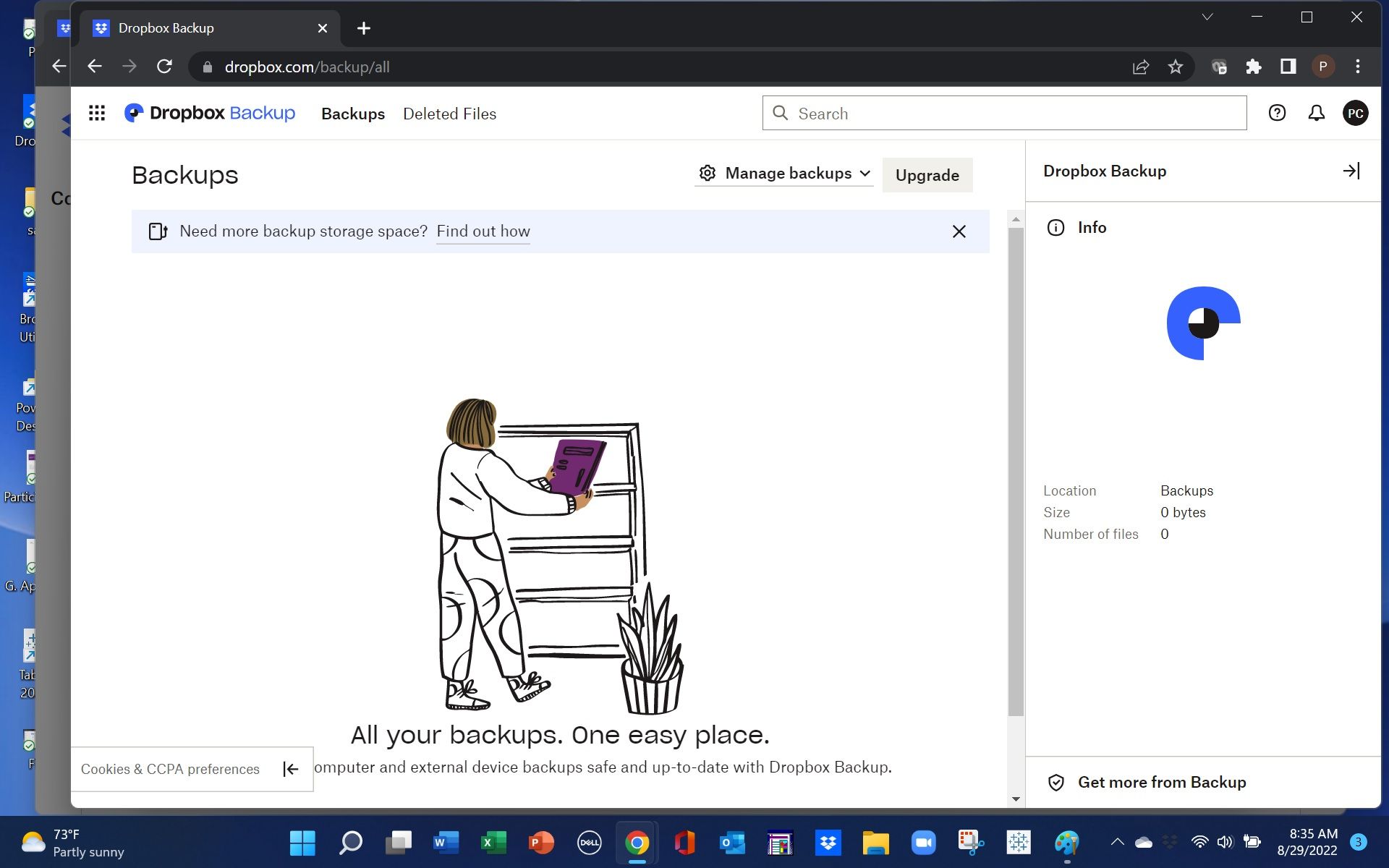The height and width of the screenshot is (868, 1389).
Task: Open the notifications bell
Action: pos(1316,113)
